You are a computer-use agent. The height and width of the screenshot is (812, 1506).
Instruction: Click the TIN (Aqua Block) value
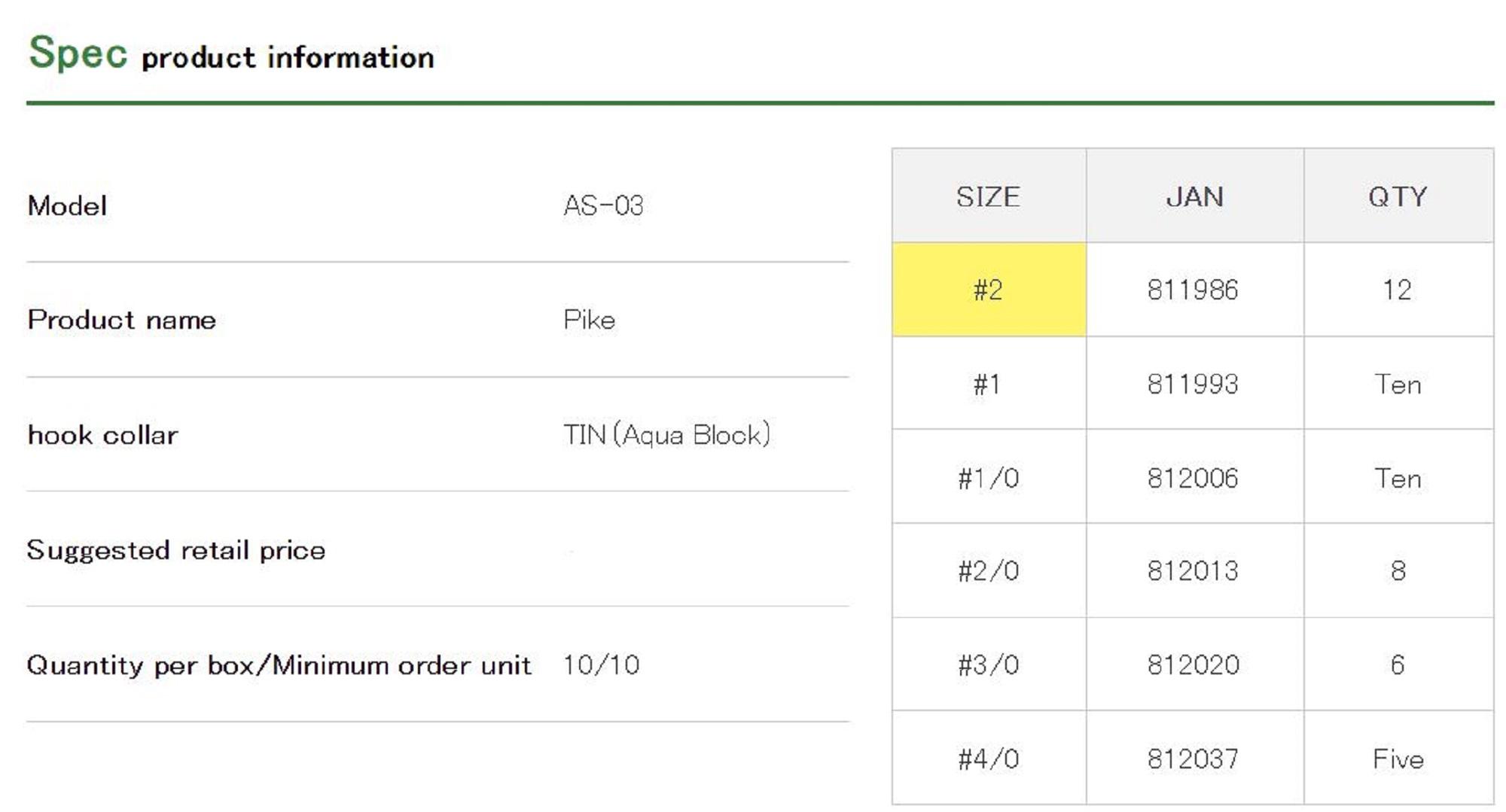click(x=666, y=435)
